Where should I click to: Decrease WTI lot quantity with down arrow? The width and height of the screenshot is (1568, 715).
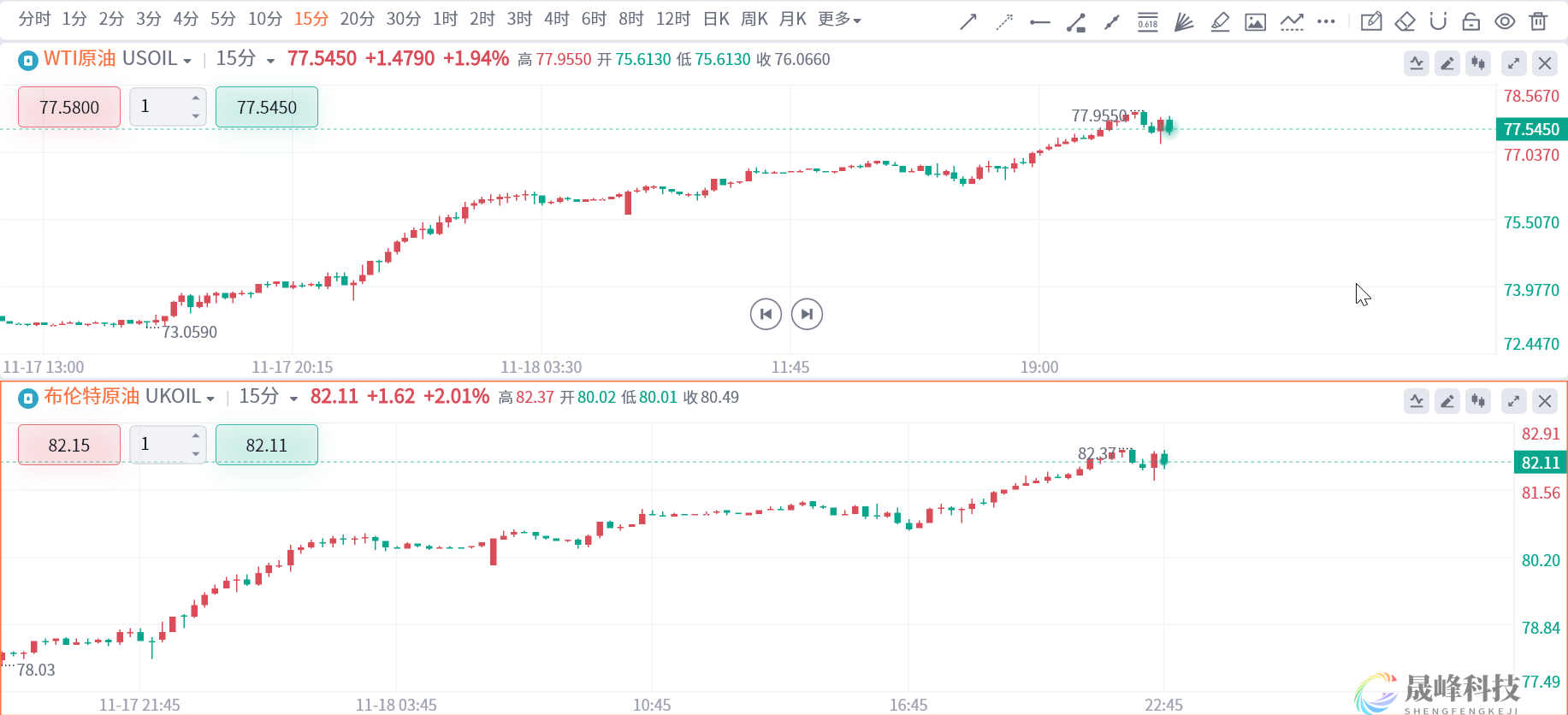[x=196, y=116]
